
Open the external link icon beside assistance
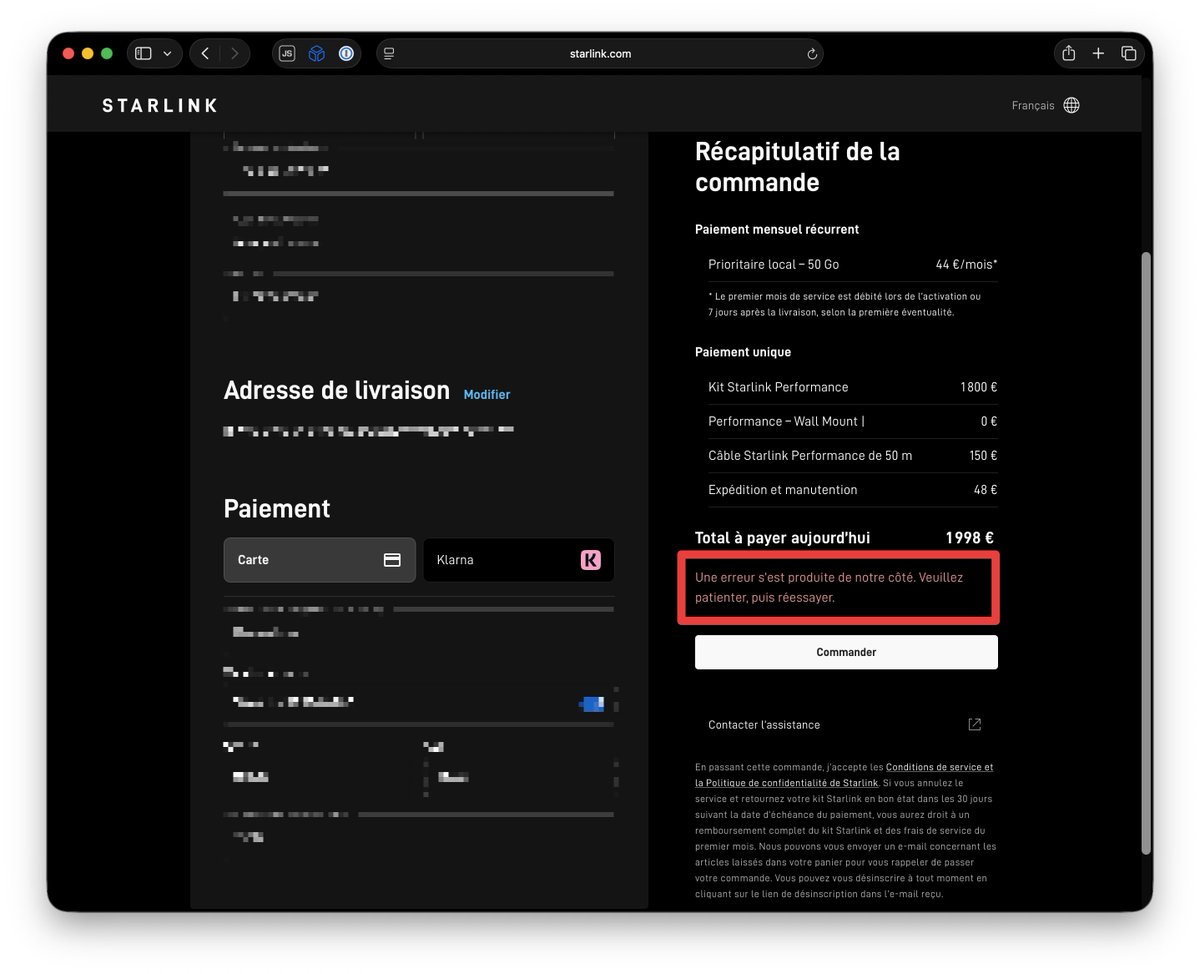point(975,724)
